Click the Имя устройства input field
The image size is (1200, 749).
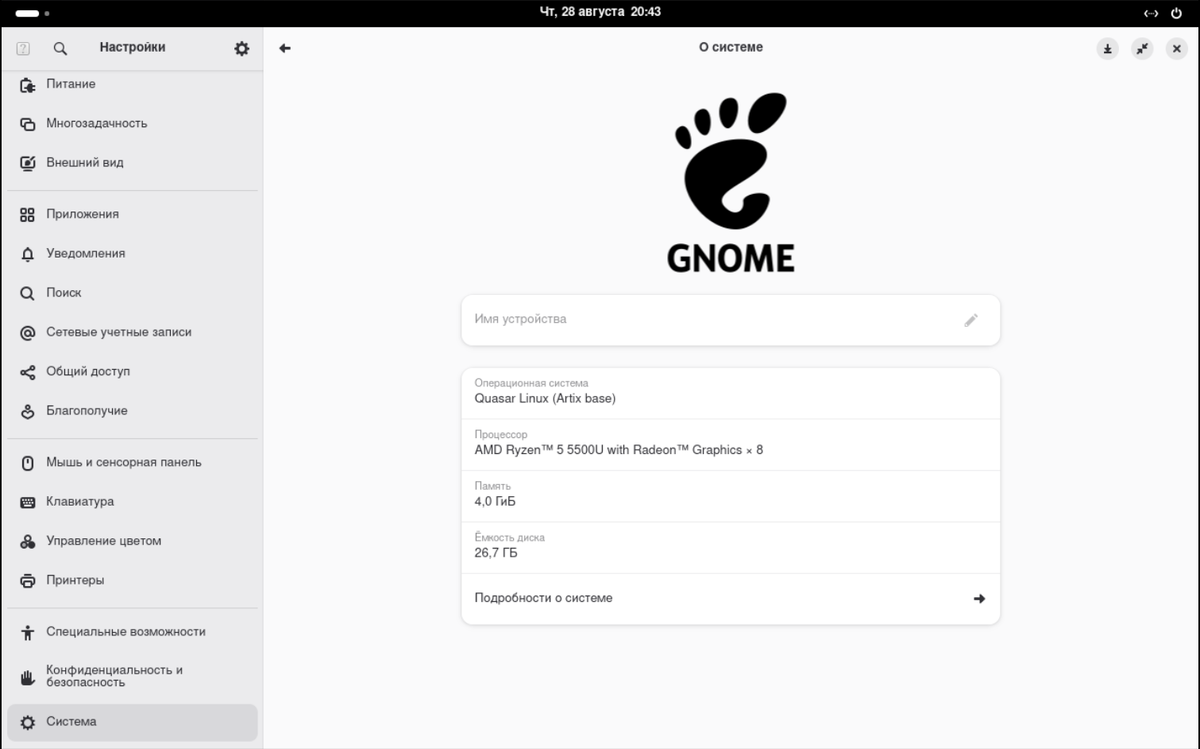click(700, 319)
